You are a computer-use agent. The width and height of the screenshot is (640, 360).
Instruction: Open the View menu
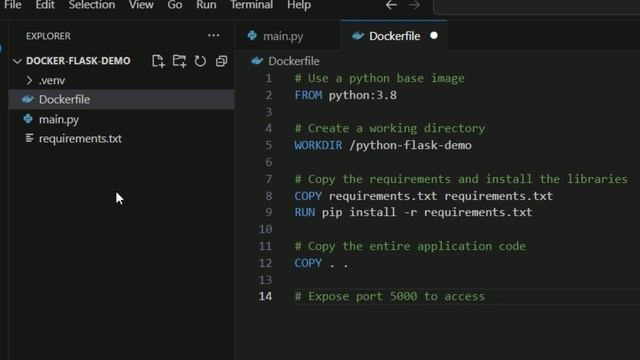click(x=141, y=5)
